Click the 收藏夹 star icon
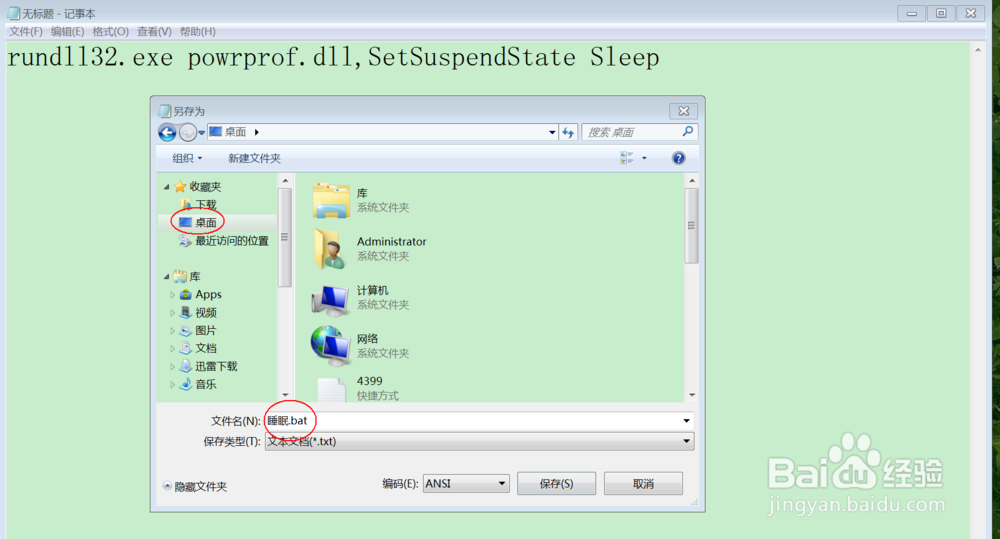 coord(180,186)
